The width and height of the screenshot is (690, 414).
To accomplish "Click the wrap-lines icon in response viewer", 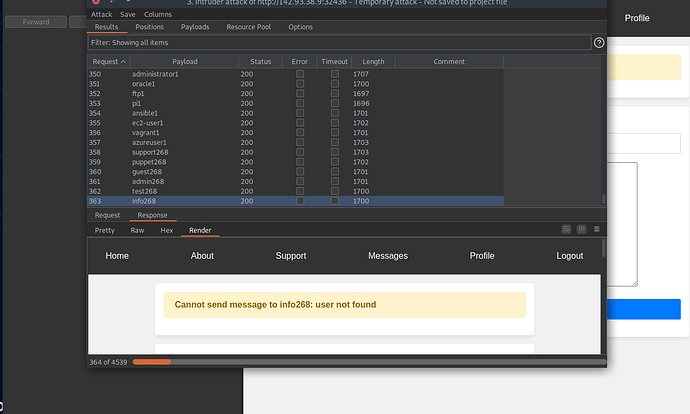I will click(566, 230).
